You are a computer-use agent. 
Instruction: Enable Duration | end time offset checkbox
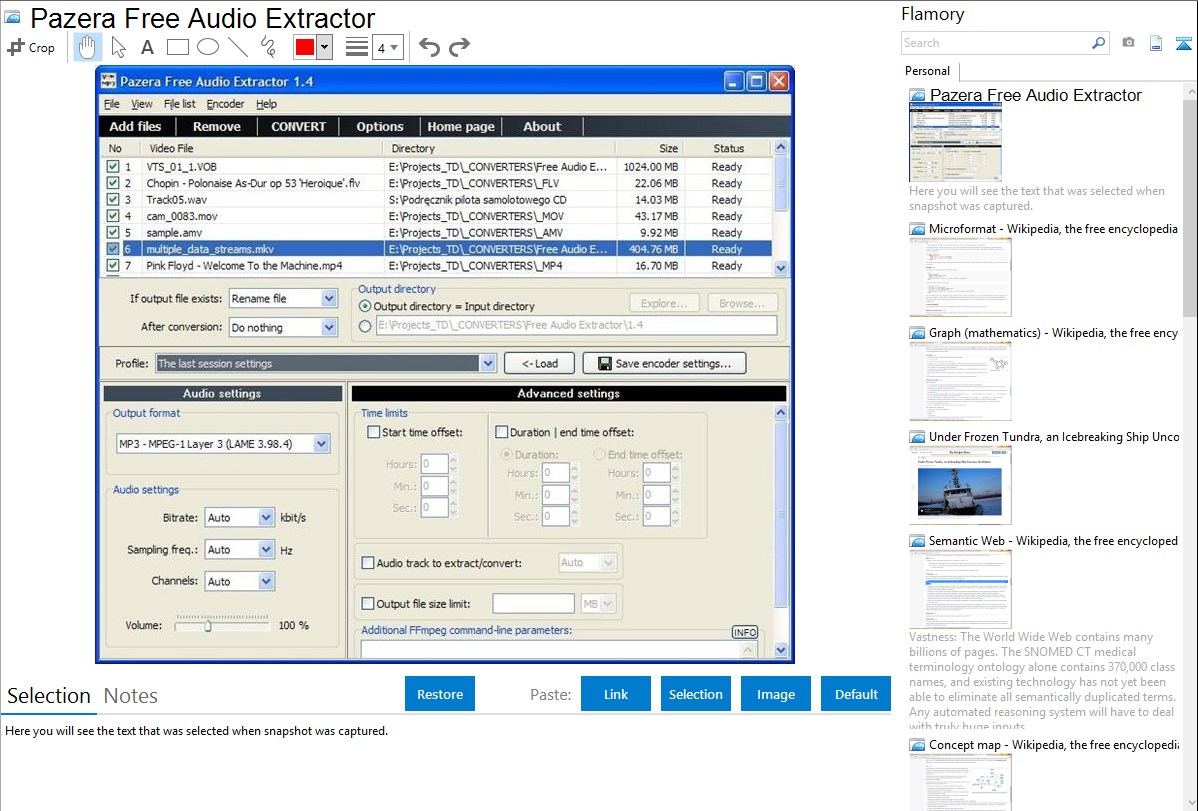[x=502, y=432]
